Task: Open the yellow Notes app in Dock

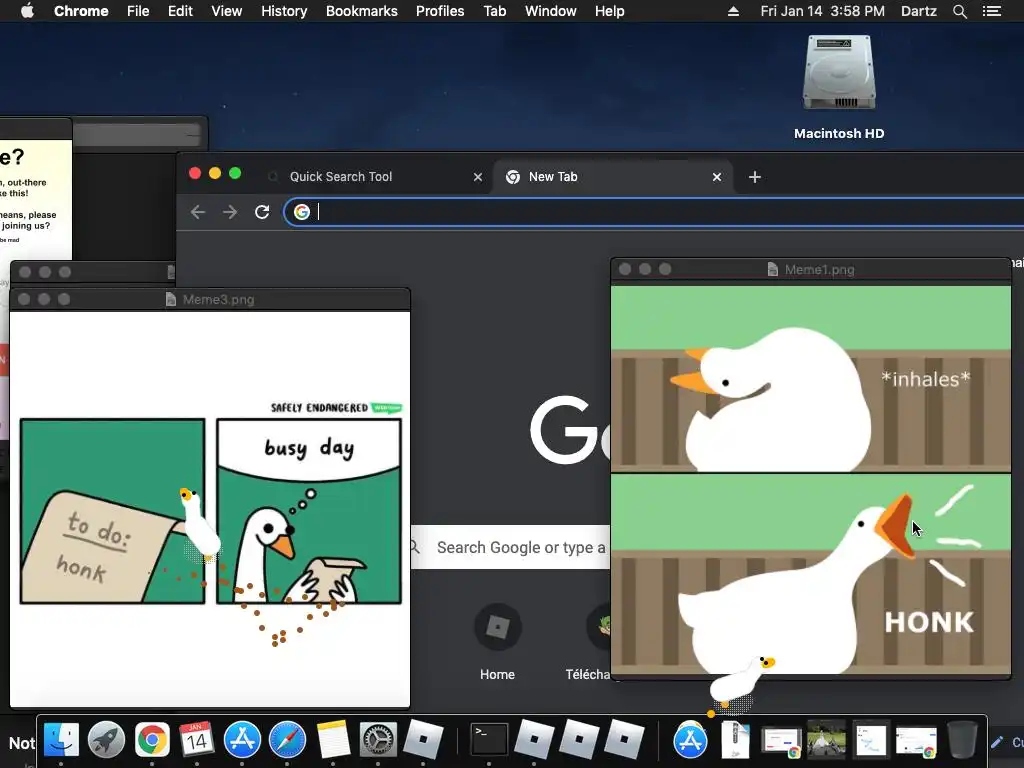Action: click(333, 740)
